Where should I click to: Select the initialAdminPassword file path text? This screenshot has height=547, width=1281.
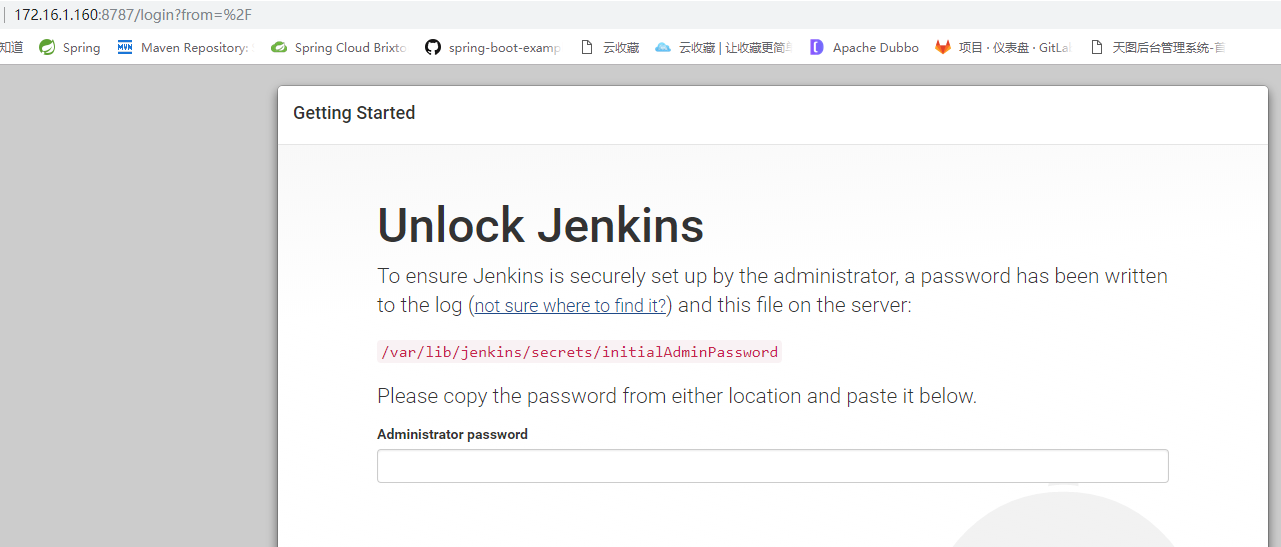[579, 352]
